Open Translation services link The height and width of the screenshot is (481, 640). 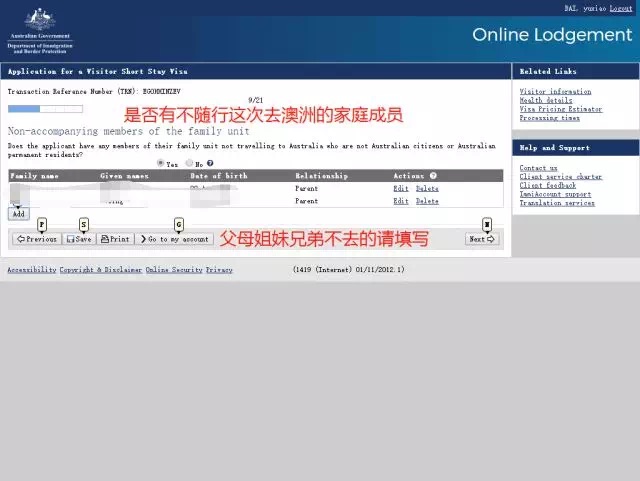555,203
